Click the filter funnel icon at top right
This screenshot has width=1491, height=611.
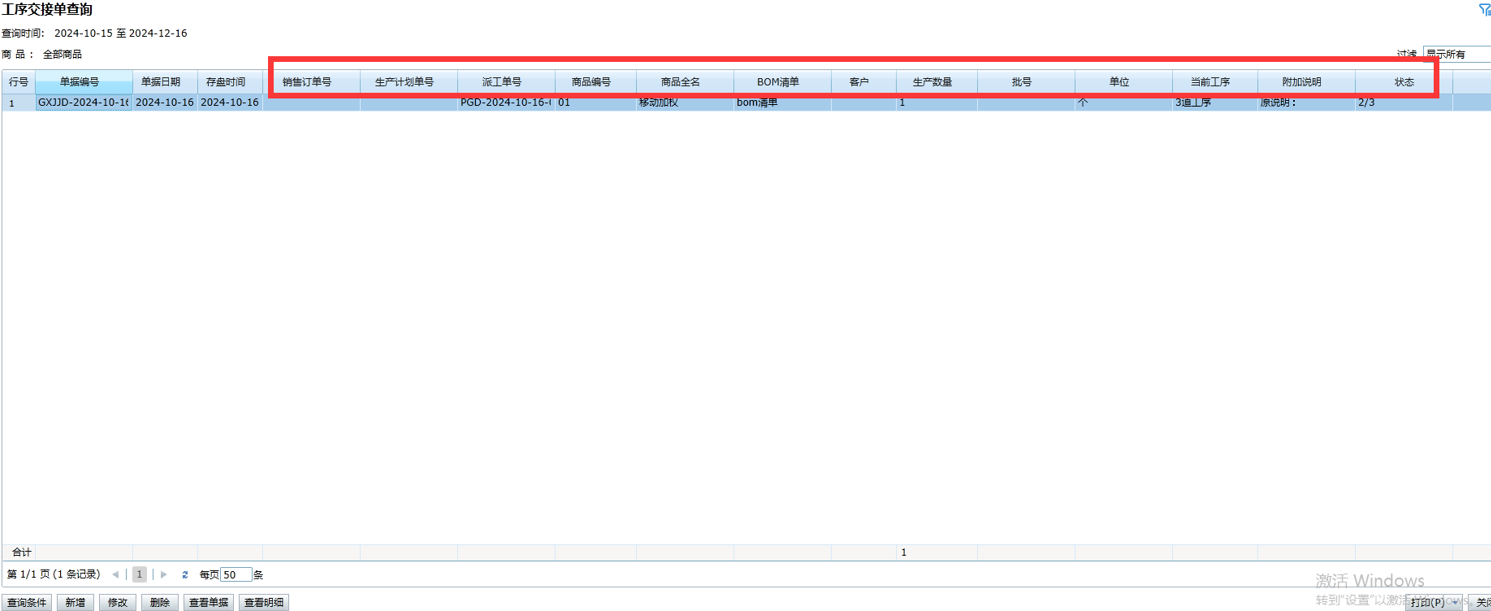click(x=1484, y=10)
